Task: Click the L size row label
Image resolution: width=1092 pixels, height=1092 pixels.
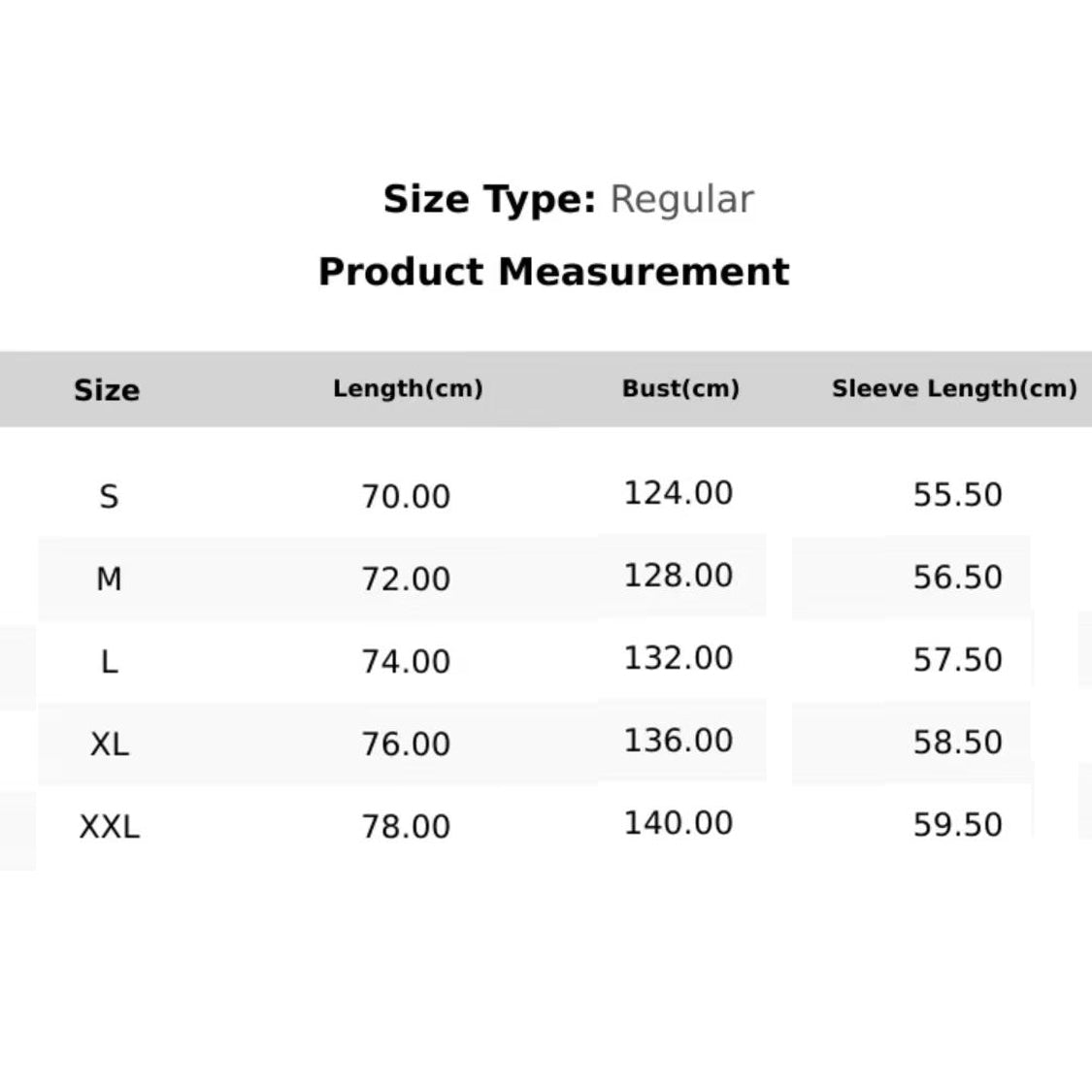Action: 109,662
